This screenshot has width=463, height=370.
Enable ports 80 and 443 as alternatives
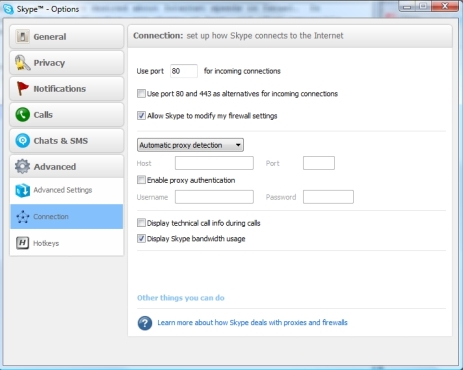tap(141, 94)
